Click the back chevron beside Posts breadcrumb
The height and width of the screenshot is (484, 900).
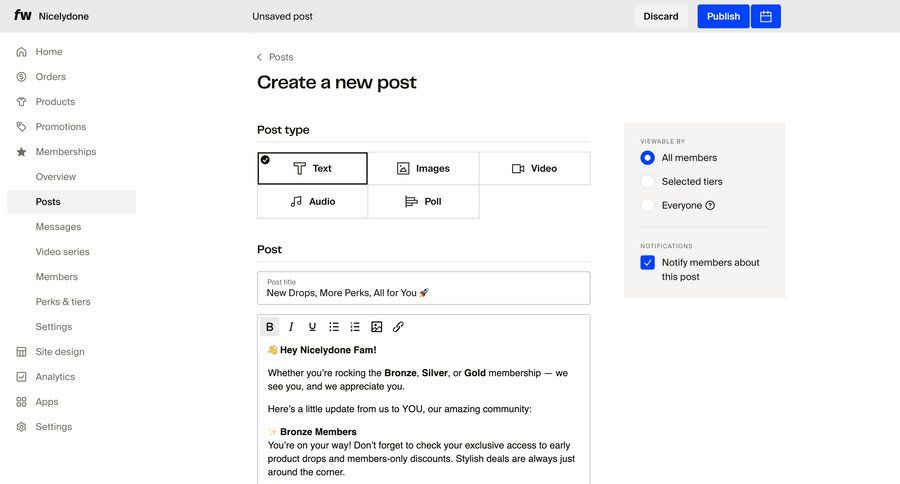[259, 57]
